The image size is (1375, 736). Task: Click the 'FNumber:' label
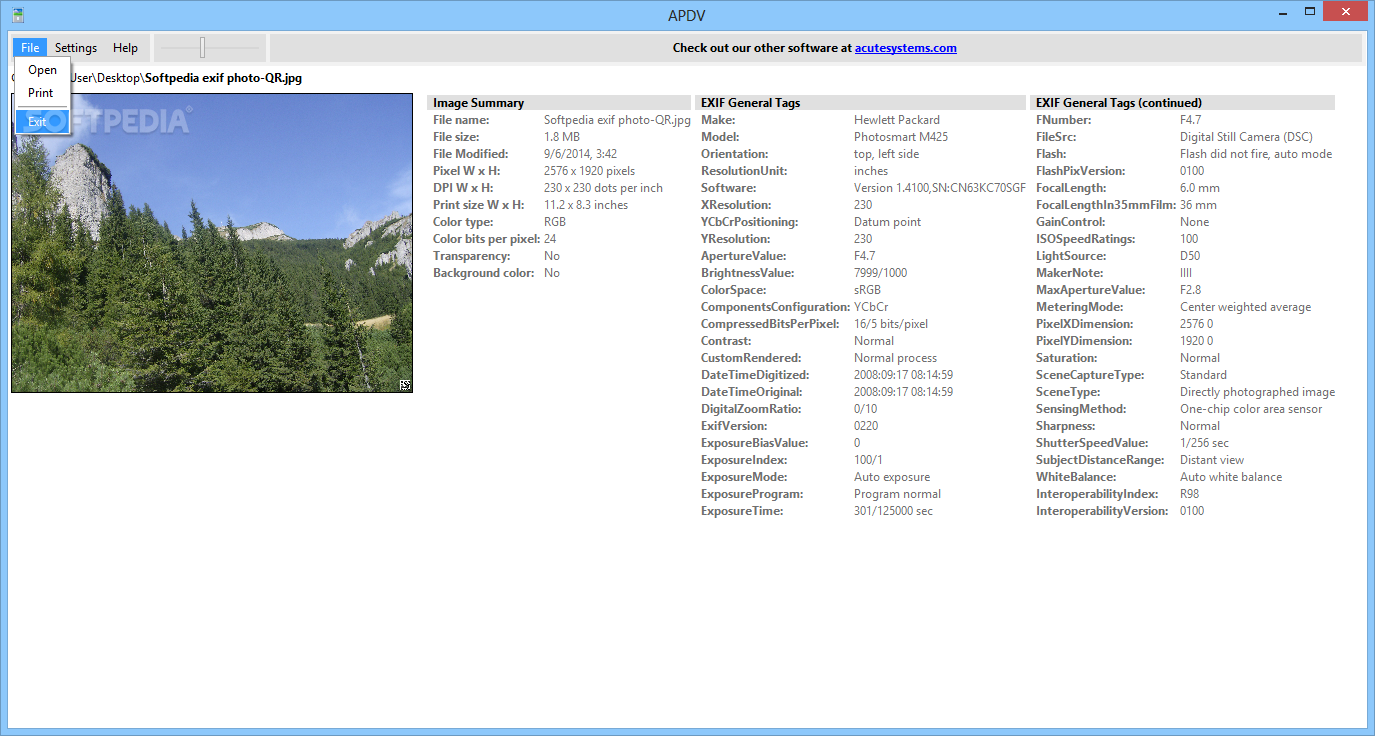click(x=1064, y=120)
